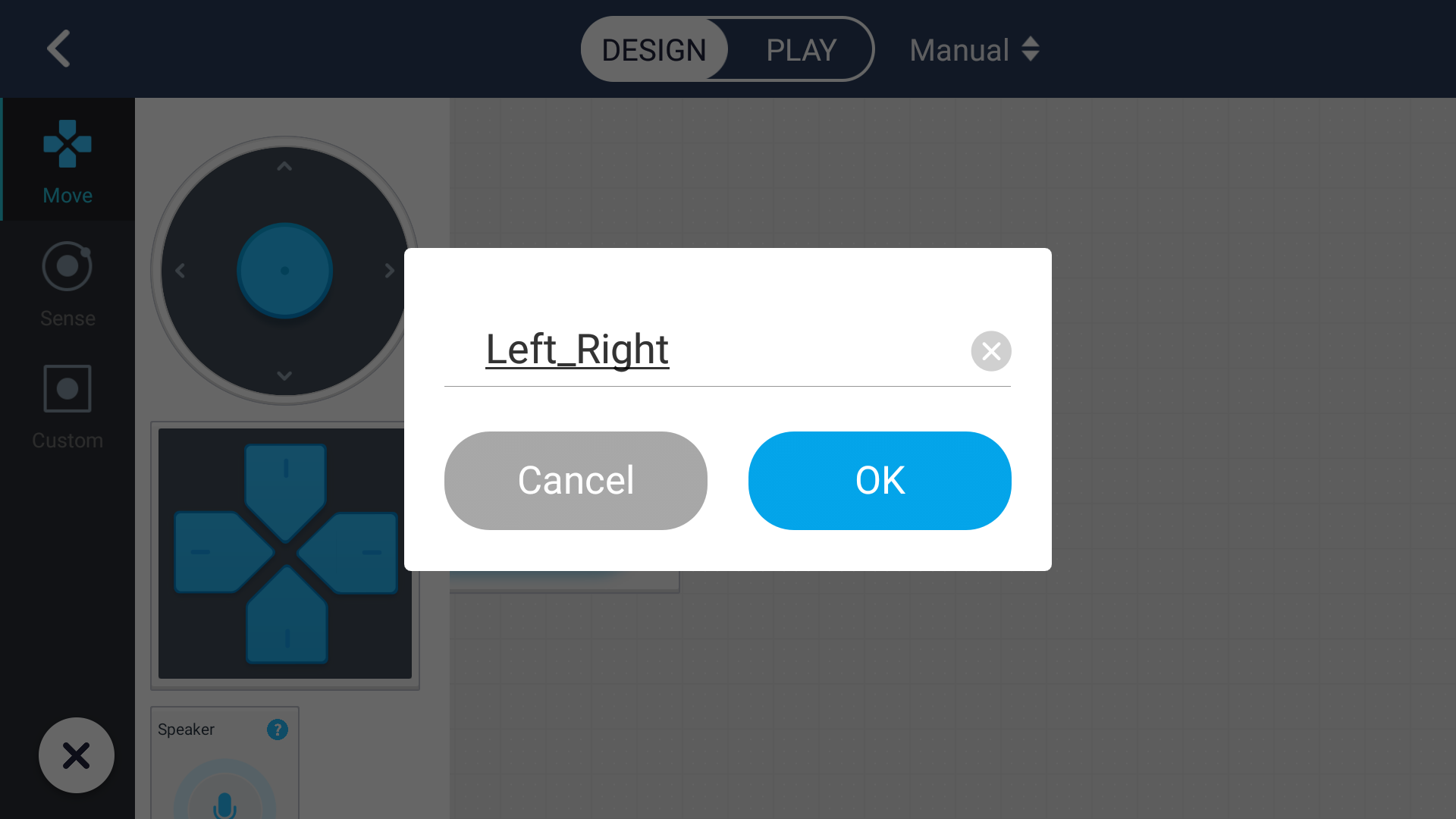Viewport: 1456px width, 819px height.
Task: Switch to PLAY mode
Action: [x=801, y=50]
